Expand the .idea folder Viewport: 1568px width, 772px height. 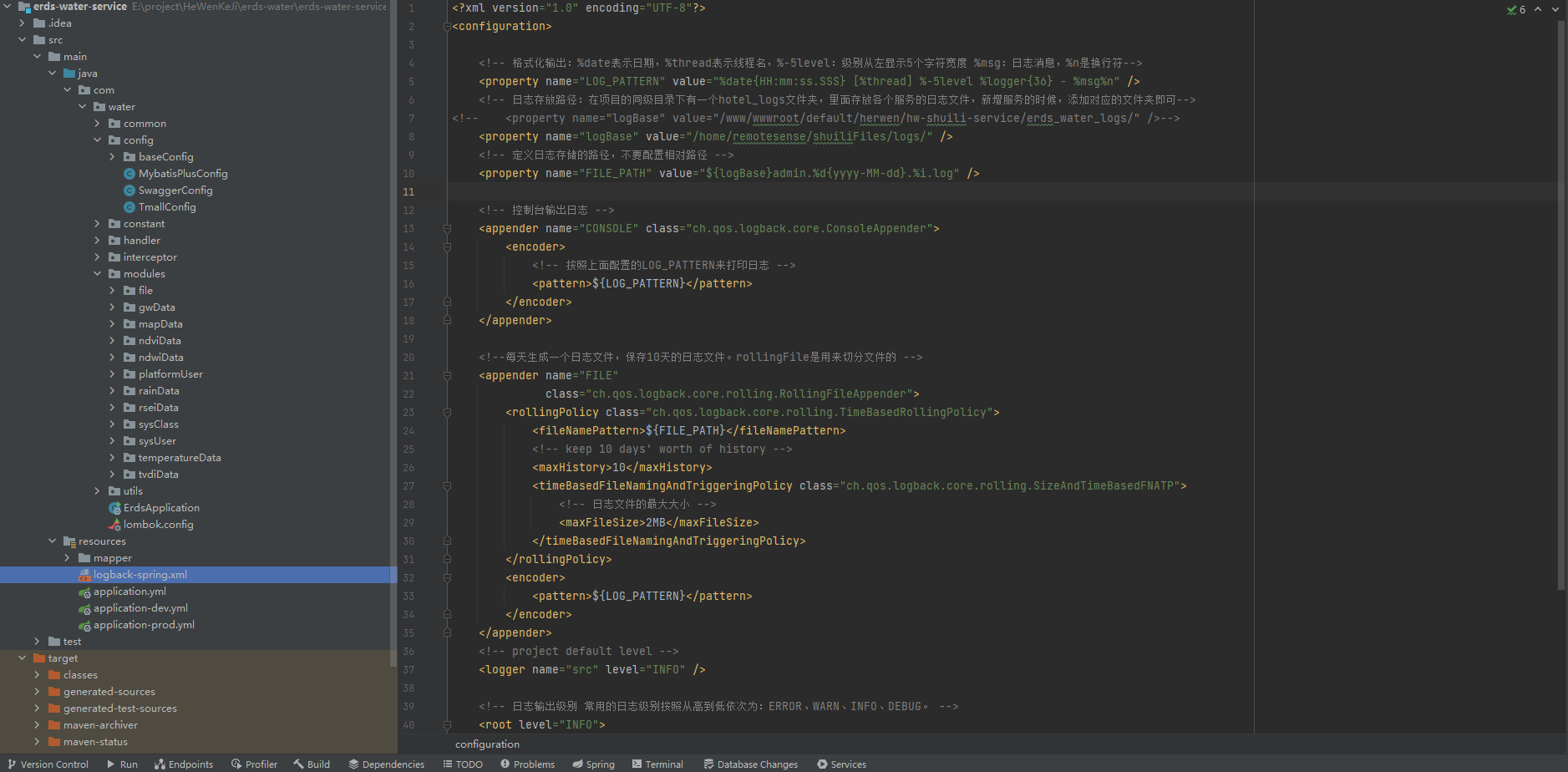point(23,23)
